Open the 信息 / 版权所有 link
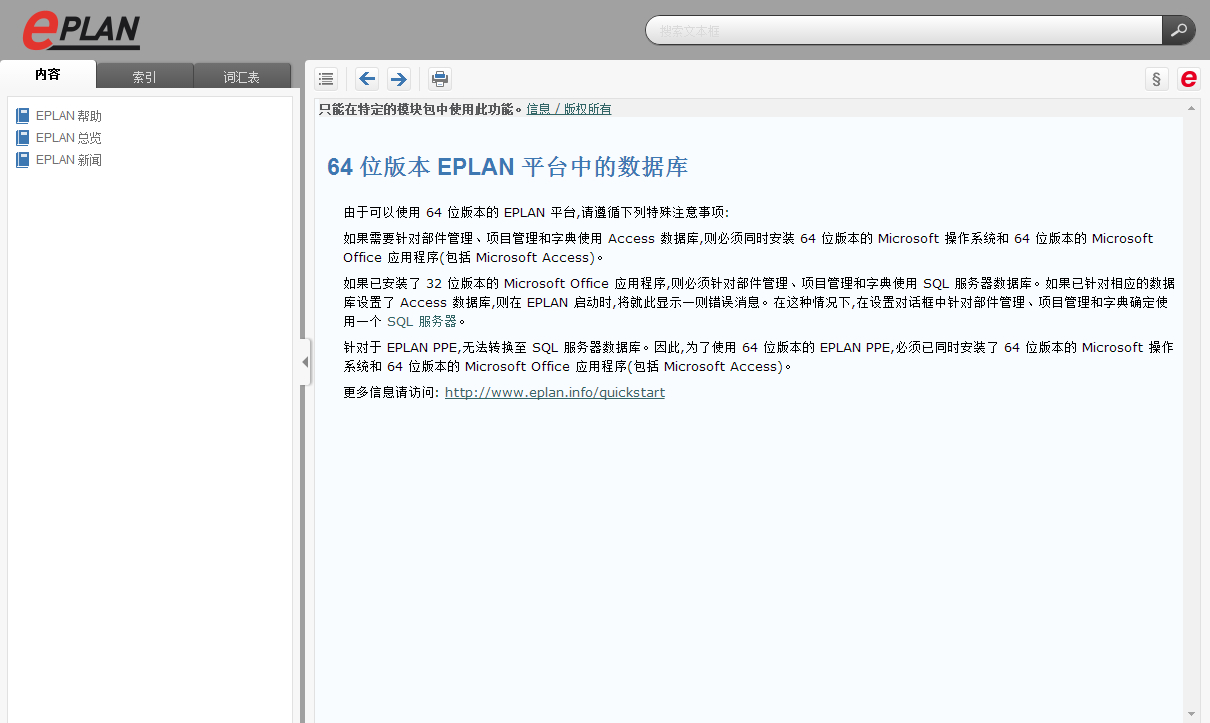Image resolution: width=1210 pixels, height=723 pixels. (569, 109)
